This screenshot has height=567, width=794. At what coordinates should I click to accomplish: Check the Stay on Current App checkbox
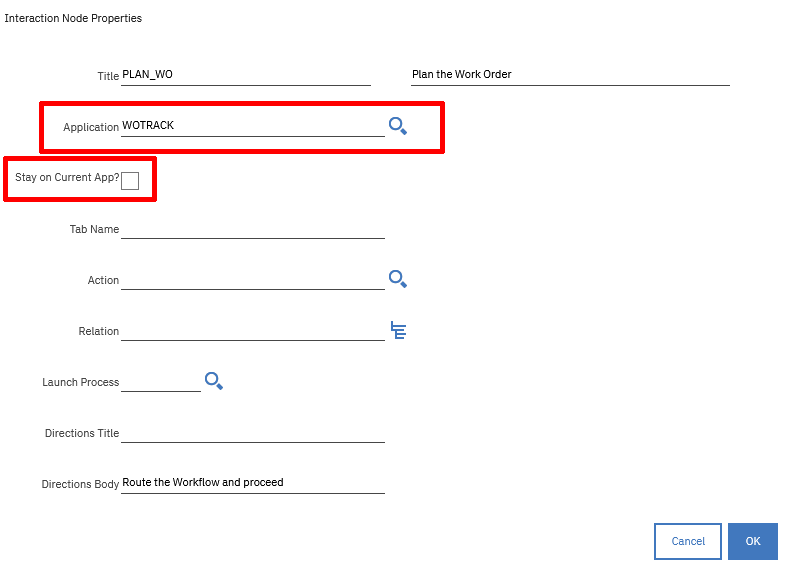[x=130, y=181]
